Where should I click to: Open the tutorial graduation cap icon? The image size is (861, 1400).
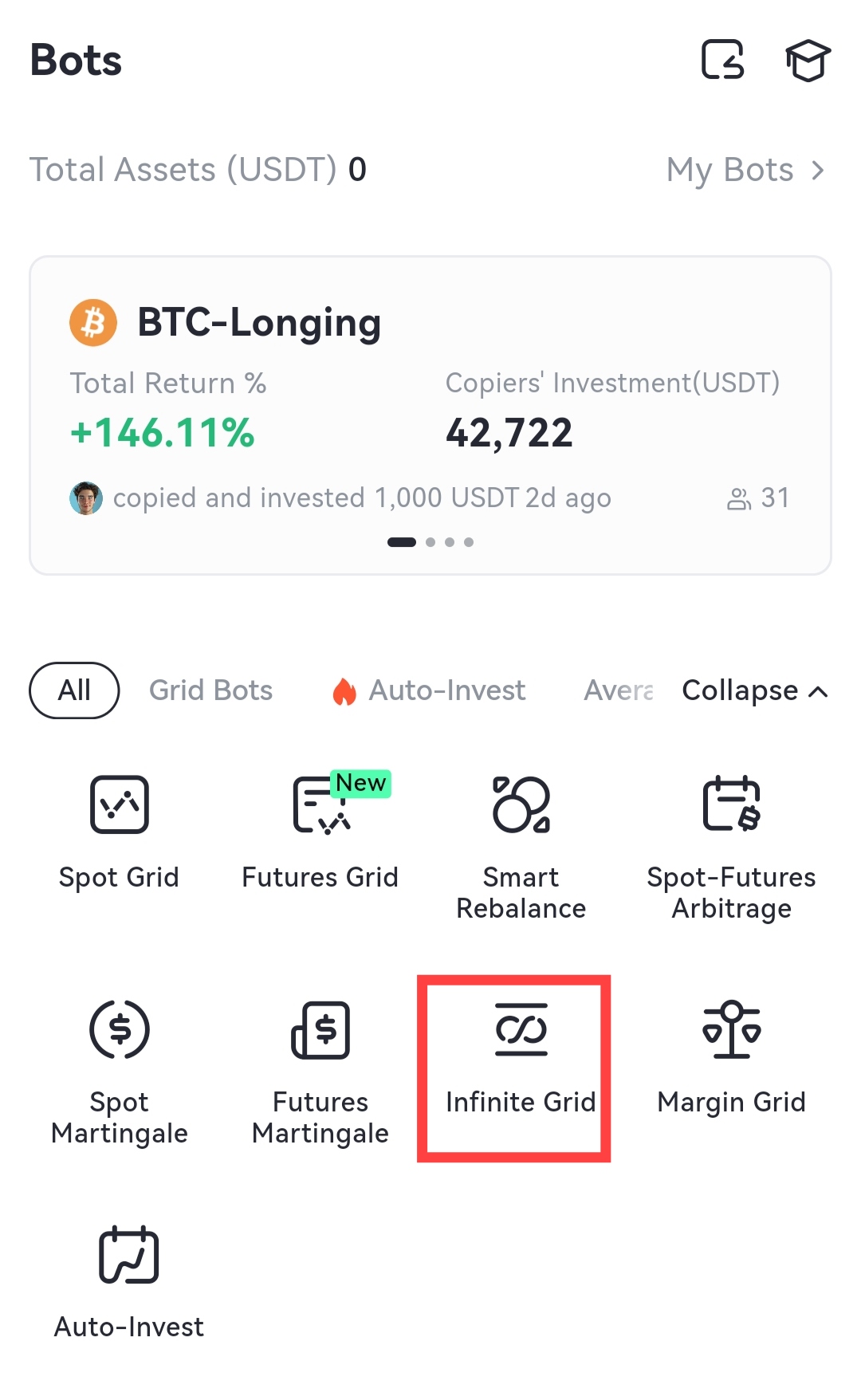point(808,61)
